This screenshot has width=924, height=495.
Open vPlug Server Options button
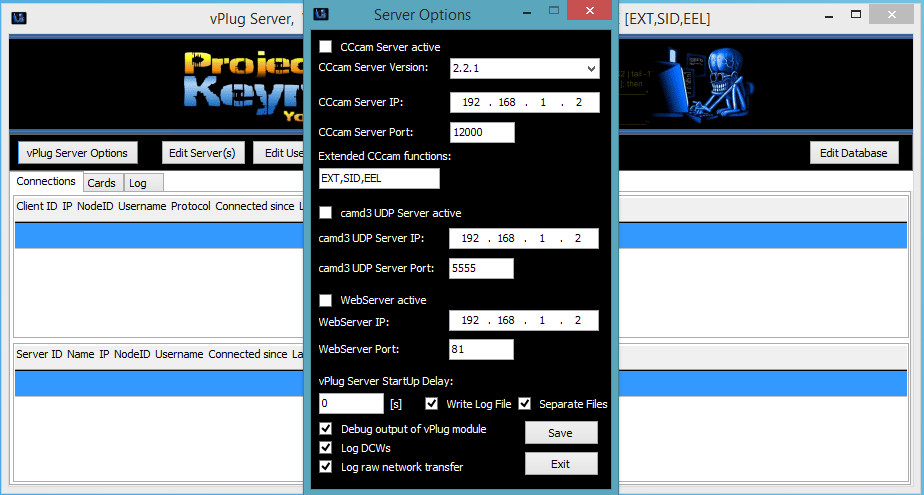[x=77, y=153]
